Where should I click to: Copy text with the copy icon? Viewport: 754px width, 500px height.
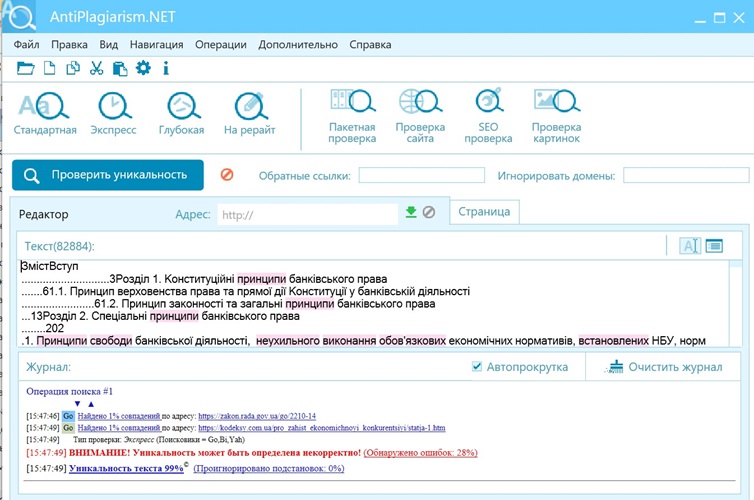click(73, 68)
